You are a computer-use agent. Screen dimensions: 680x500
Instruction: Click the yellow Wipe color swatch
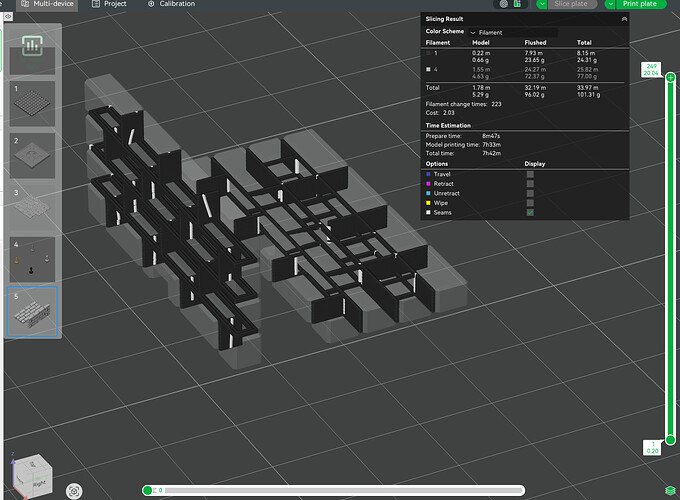(x=428, y=203)
